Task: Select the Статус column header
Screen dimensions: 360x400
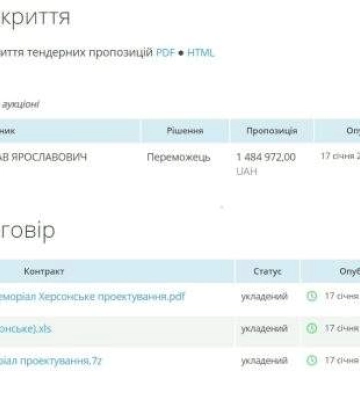Action: (x=267, y=271)
